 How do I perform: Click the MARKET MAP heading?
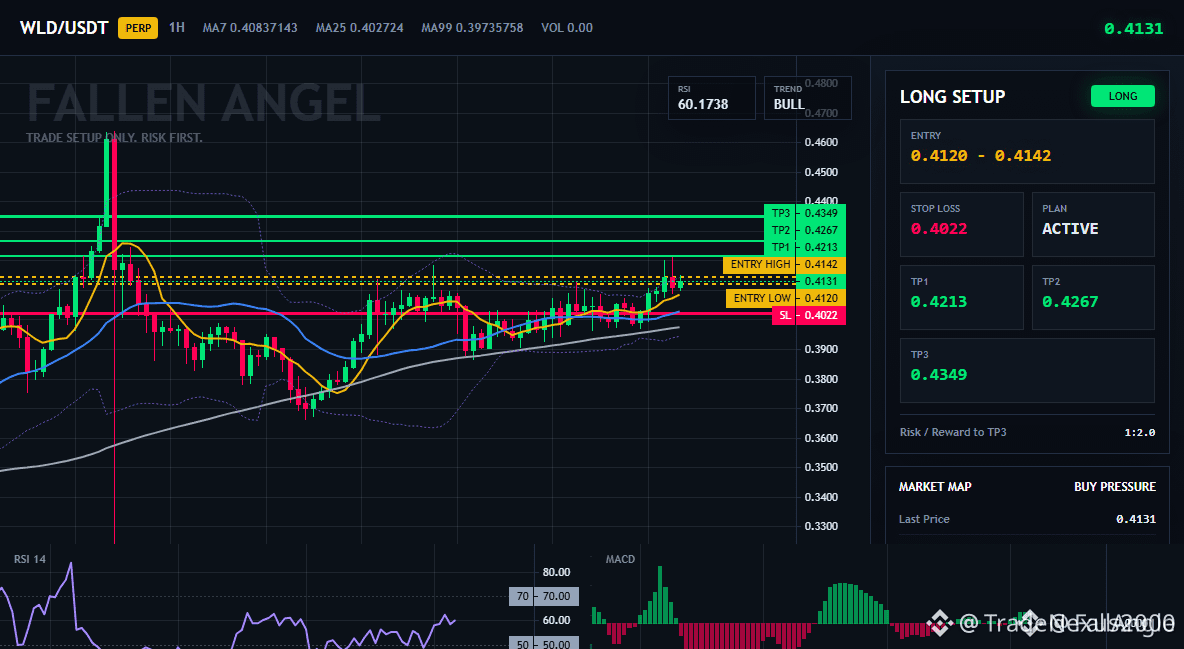[x=935, y=487]
